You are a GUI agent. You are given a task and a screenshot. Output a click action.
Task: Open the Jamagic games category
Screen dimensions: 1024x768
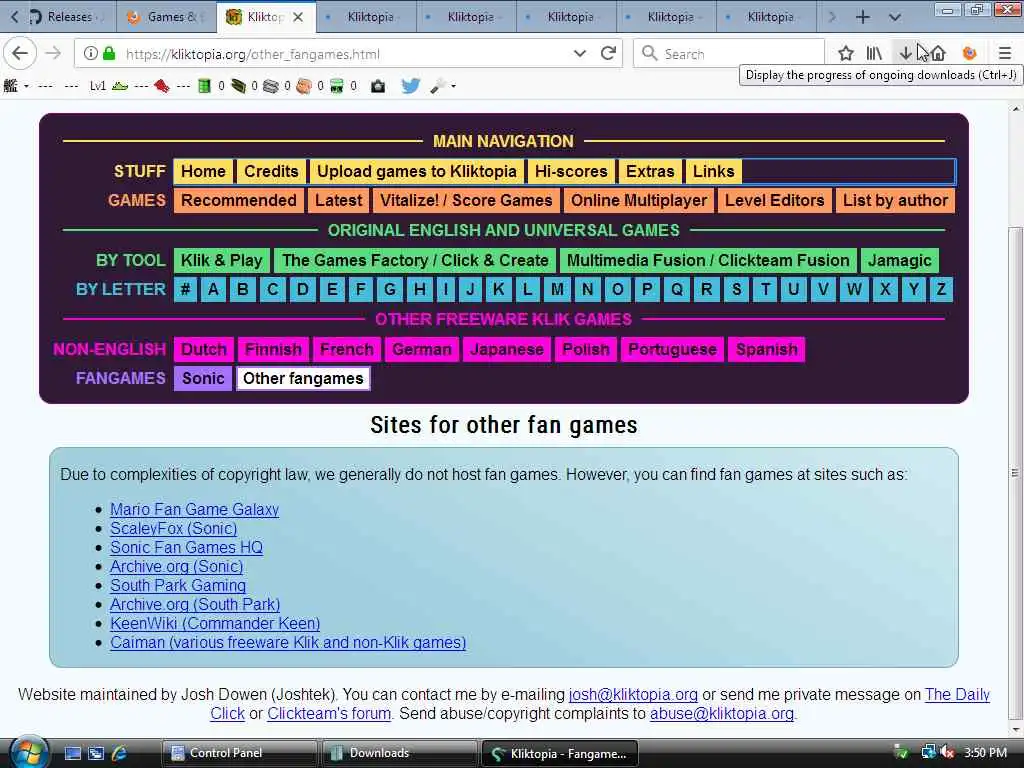tap(899, 260)
